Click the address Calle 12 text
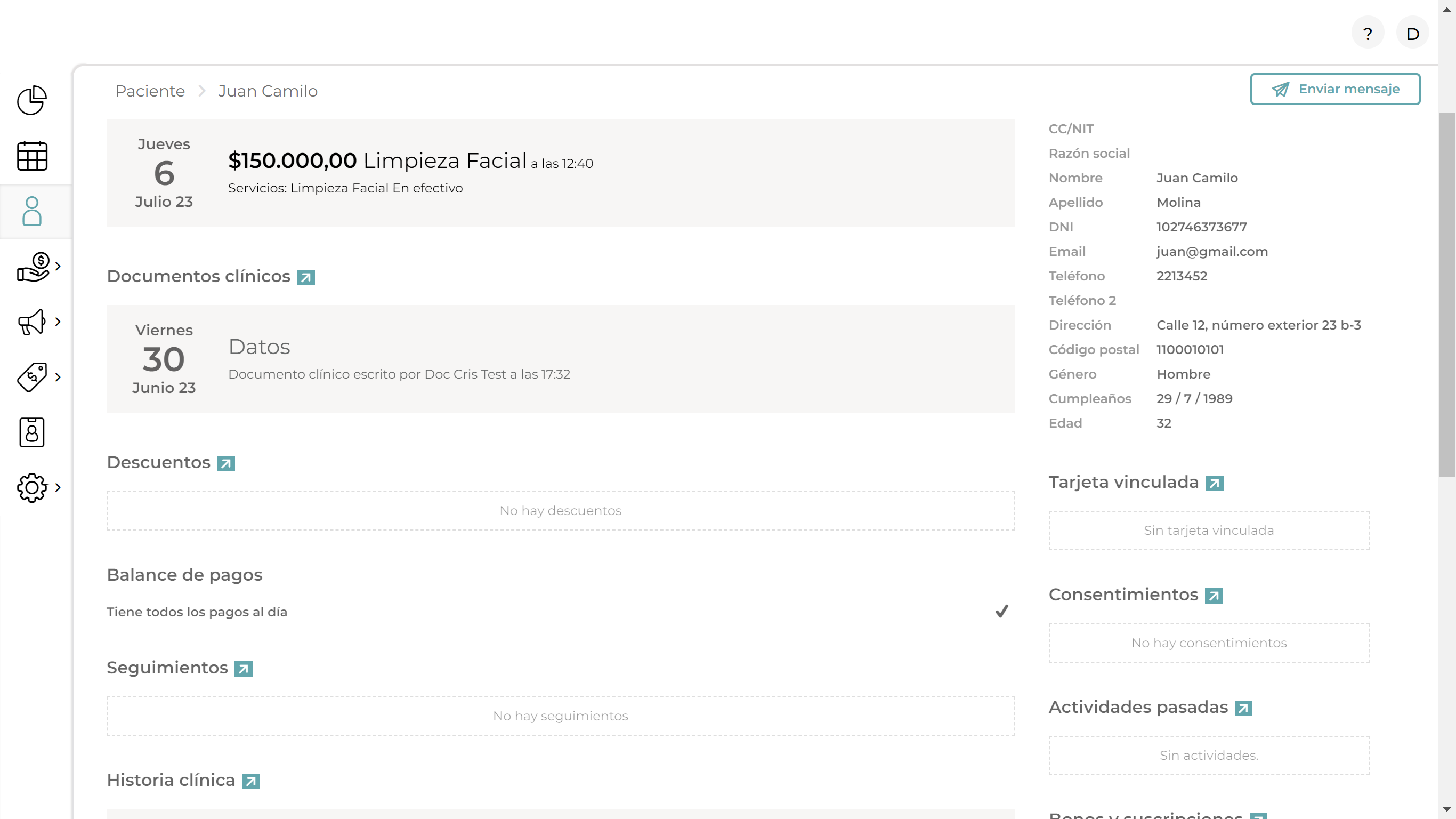The image size is (1456, 819). click(1258, 325)
